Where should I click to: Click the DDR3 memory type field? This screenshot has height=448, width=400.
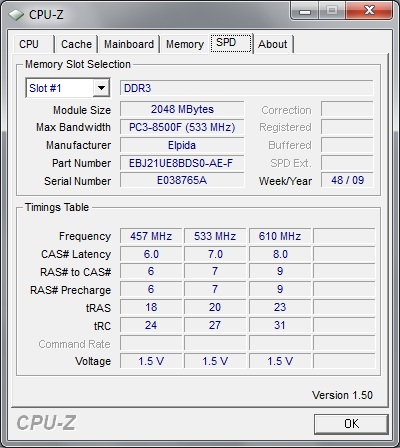click(x=246, y=88)
